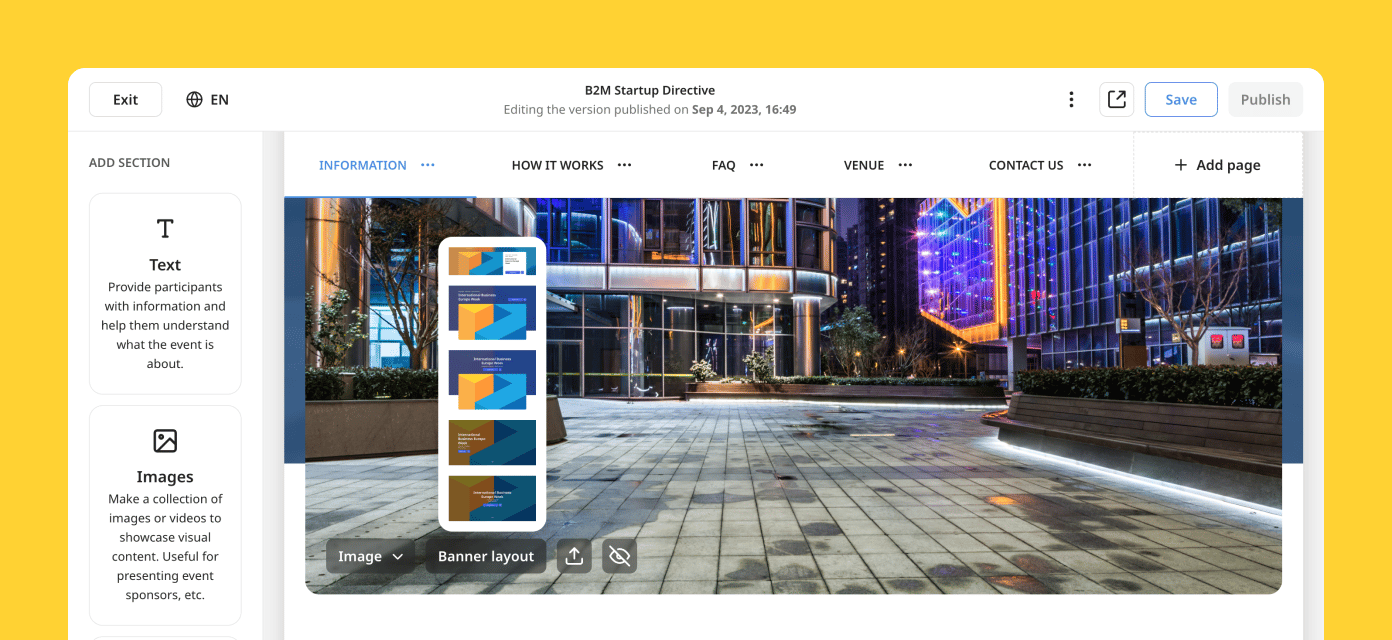Add a Text section card description
Image resolution: width=1392 pixels, height=640 pixels.
[x=165, y=325]
